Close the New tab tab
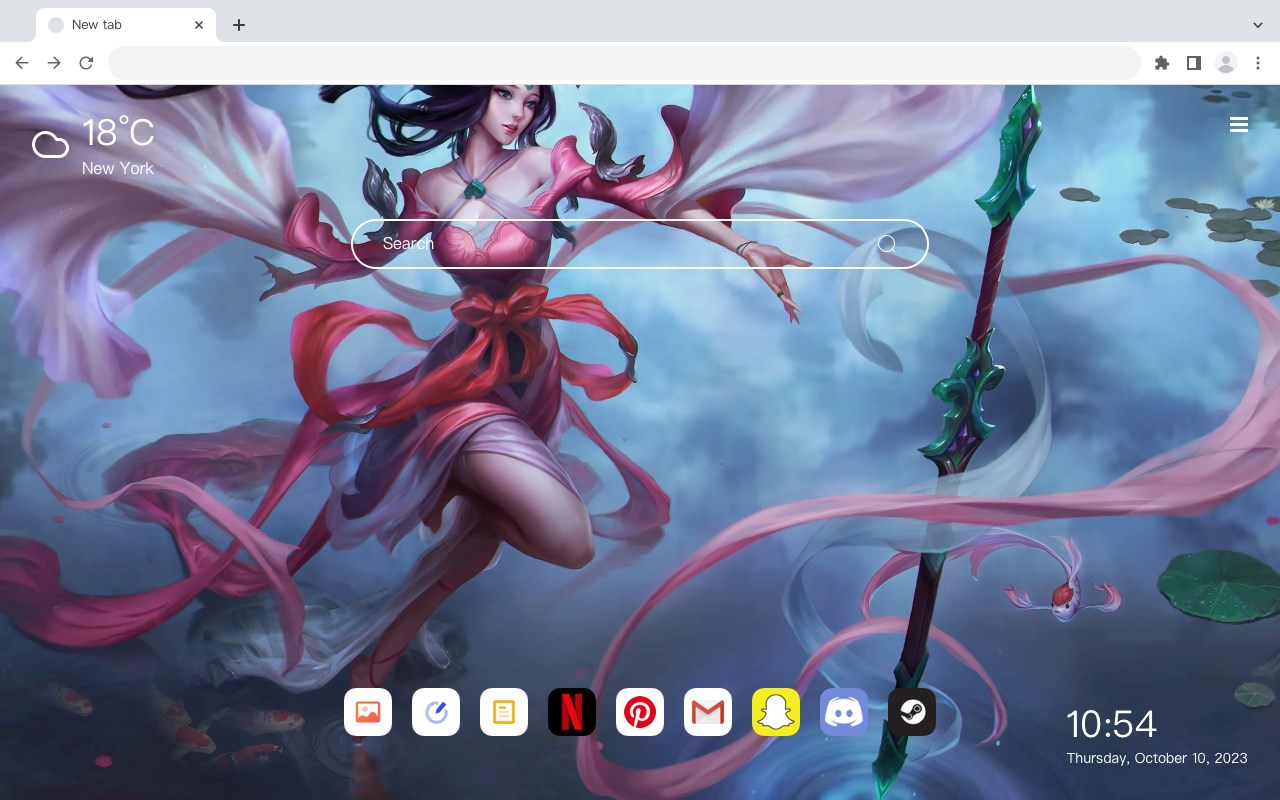The width and height of the screenshot is (1280, 800). click(x=199, y=25)
